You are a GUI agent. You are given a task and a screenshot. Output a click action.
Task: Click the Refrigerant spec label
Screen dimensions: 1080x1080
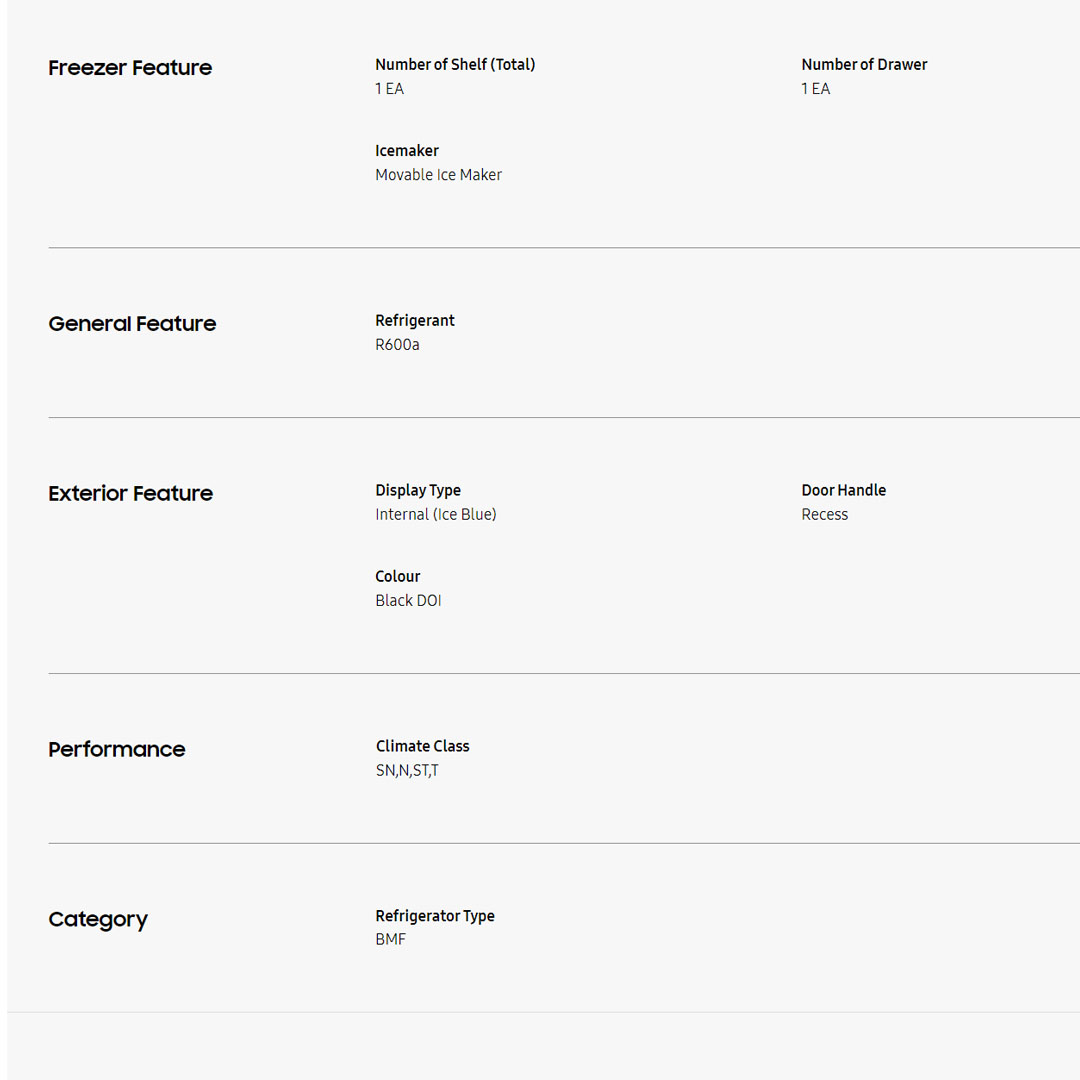pos(415,321)
